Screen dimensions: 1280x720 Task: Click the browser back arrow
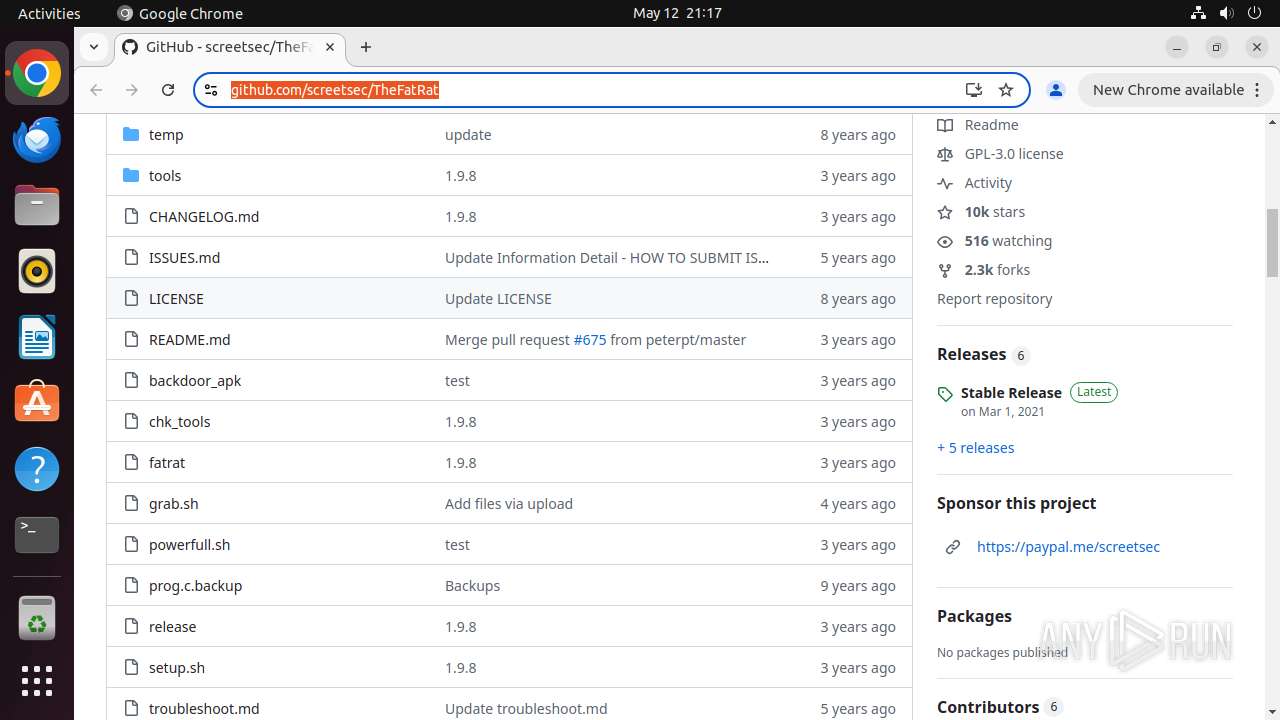96,90
